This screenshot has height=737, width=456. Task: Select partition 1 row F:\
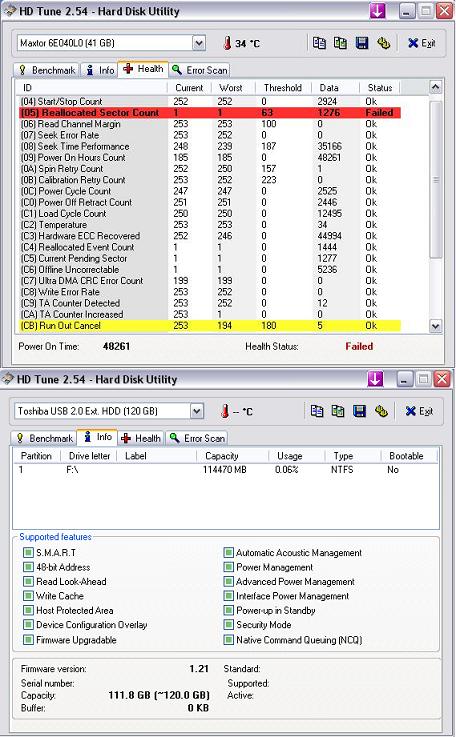pyautogui.click(x=226, y=470)
